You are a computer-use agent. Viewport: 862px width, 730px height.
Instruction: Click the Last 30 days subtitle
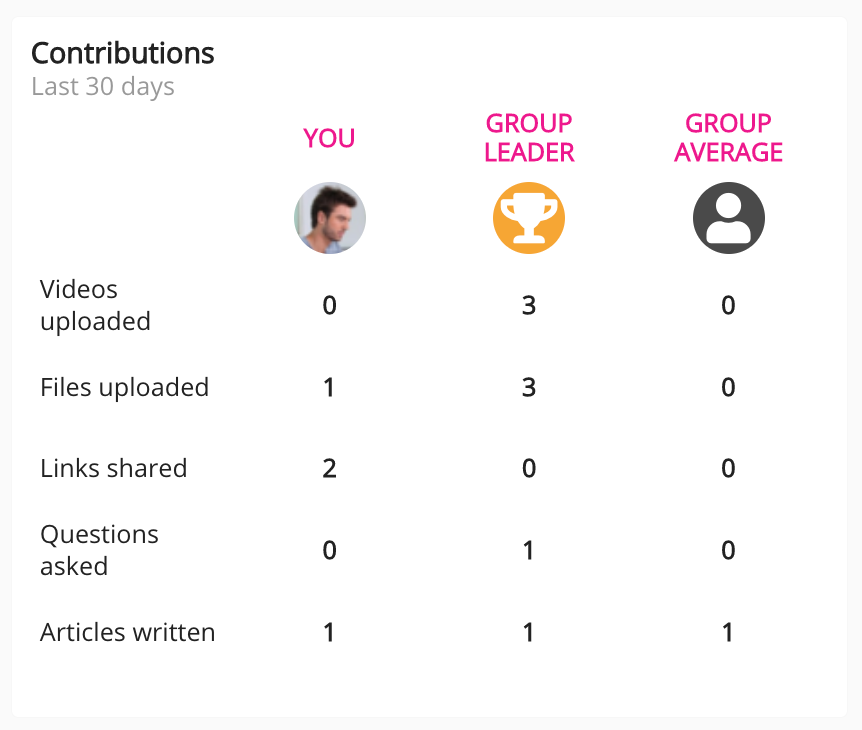[103, 87]
